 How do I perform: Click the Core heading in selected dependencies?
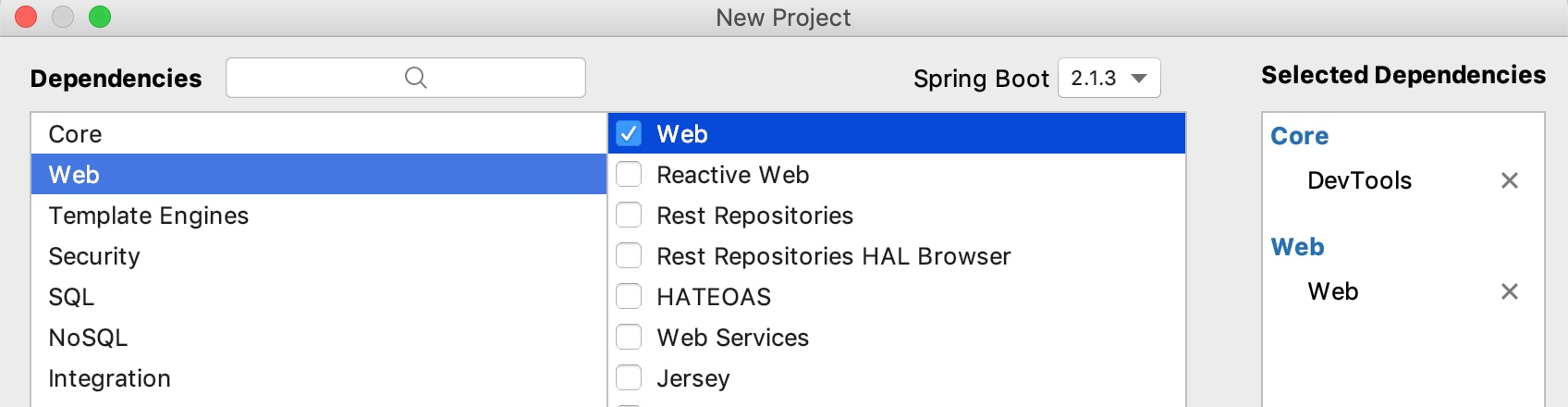(1299, 136)
